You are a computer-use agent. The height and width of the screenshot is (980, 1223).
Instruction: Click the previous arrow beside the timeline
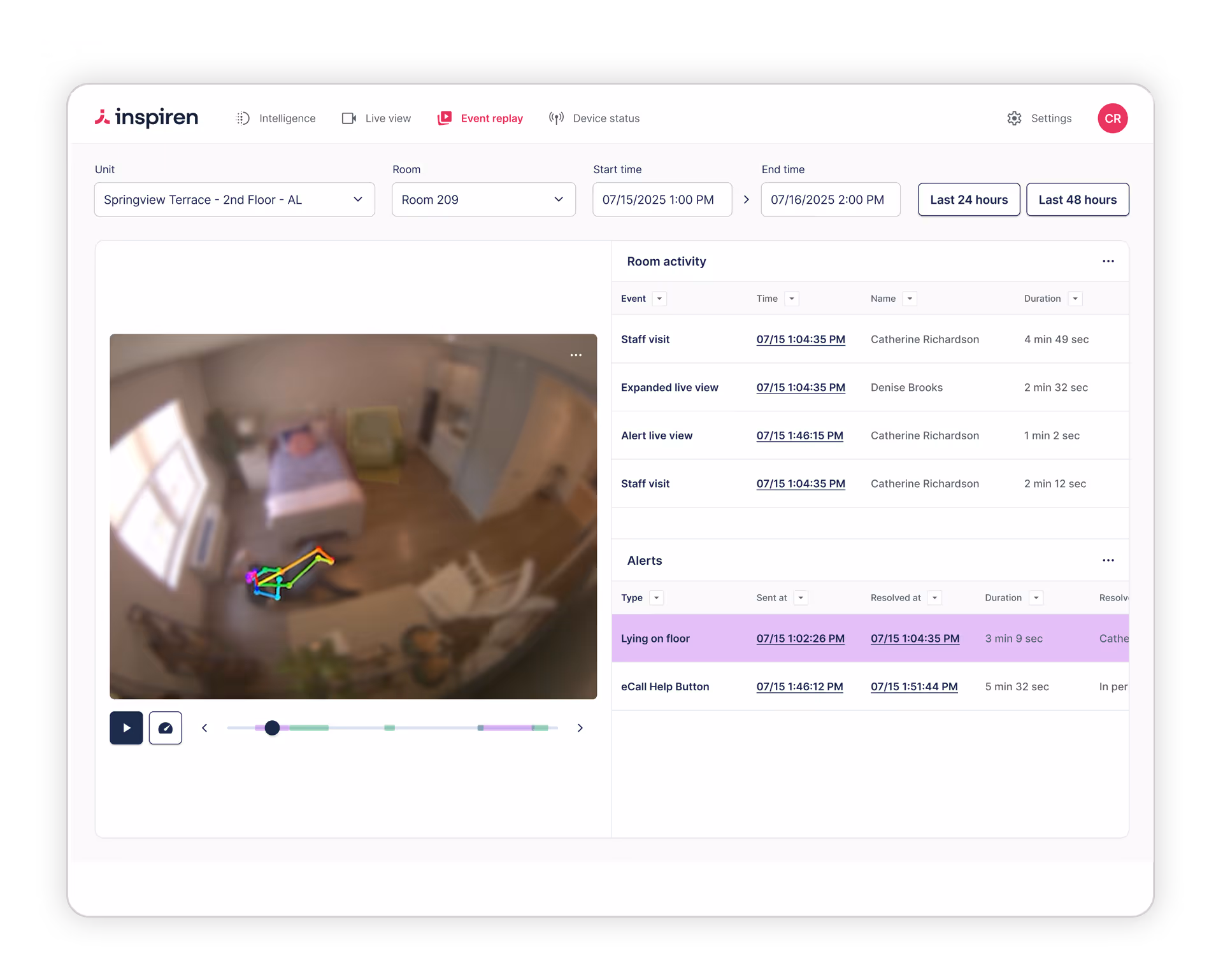click(204, 728)
